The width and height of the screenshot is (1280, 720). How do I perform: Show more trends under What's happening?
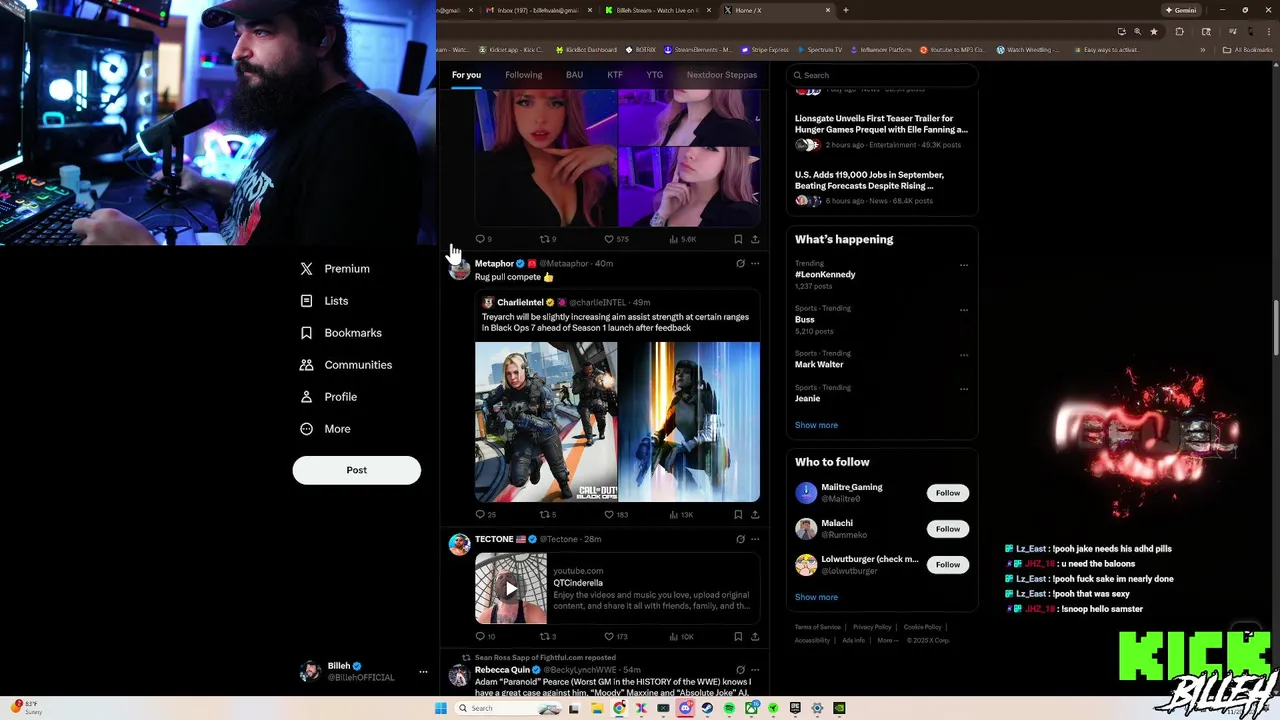(x=816, y=425)
